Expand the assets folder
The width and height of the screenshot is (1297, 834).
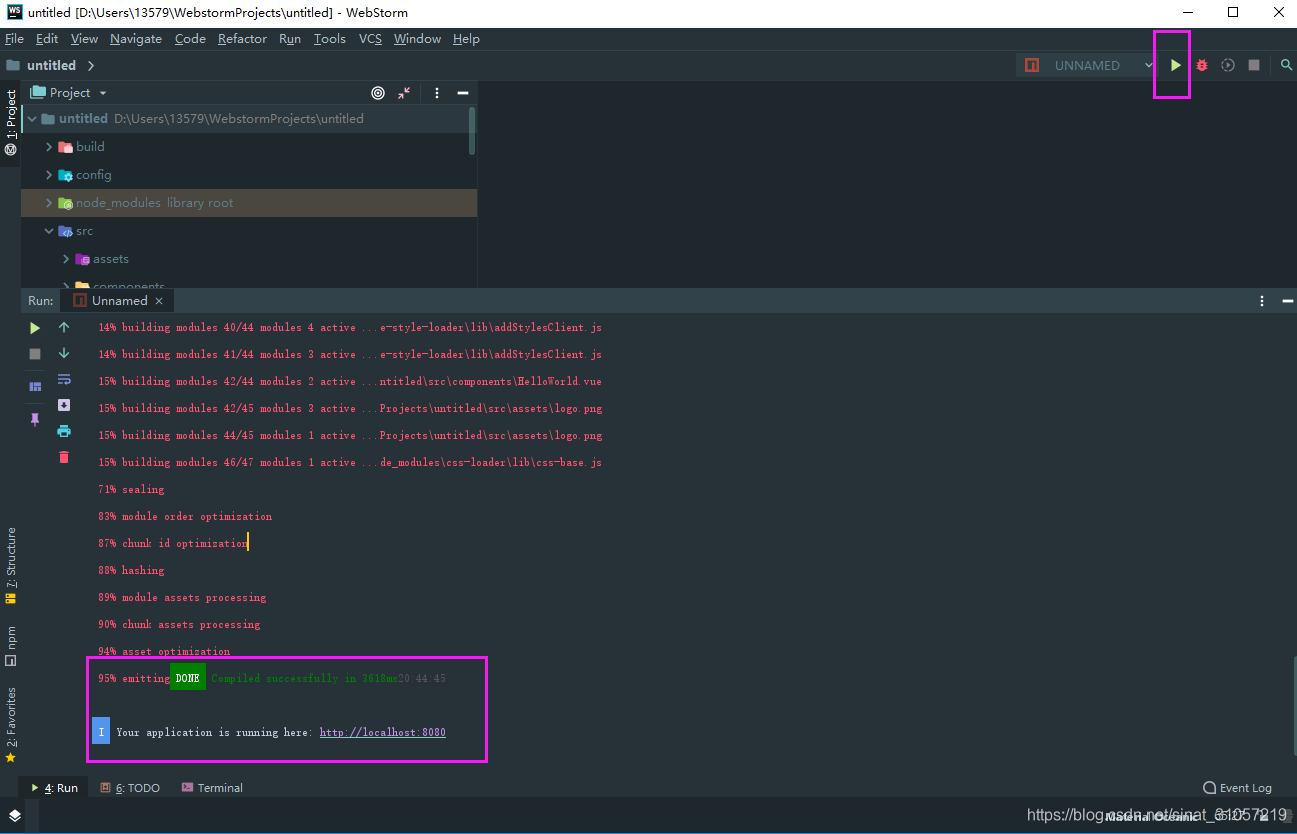click(x=66, y=259)
